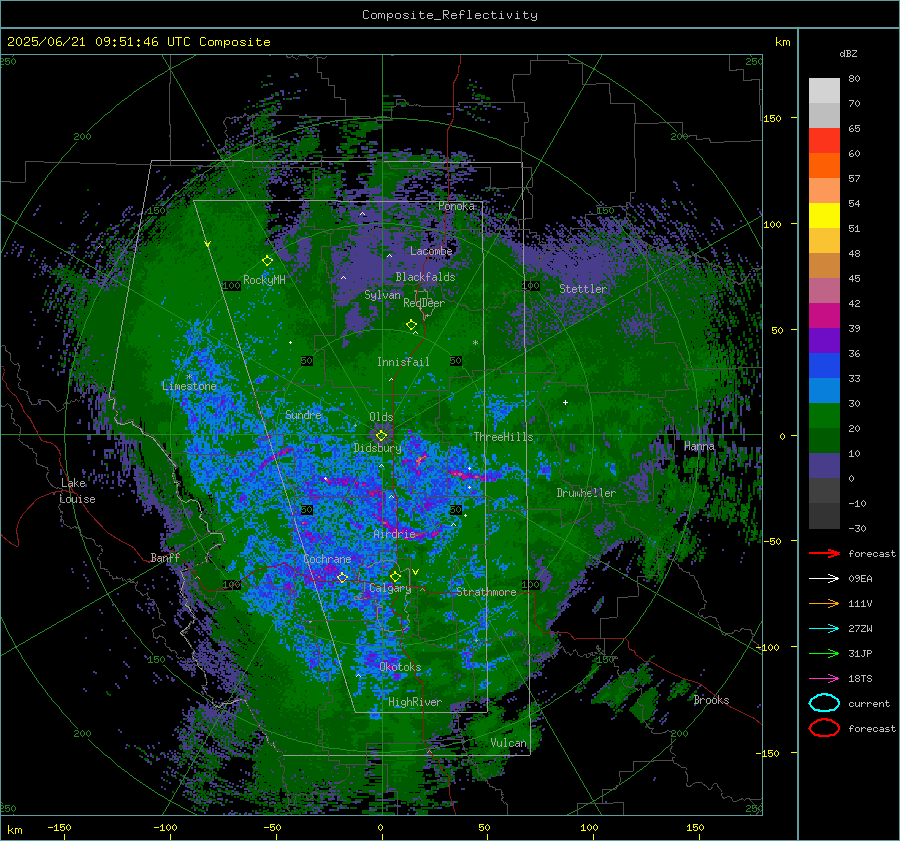Select the RedDeer city label

(x=424, y=303)
